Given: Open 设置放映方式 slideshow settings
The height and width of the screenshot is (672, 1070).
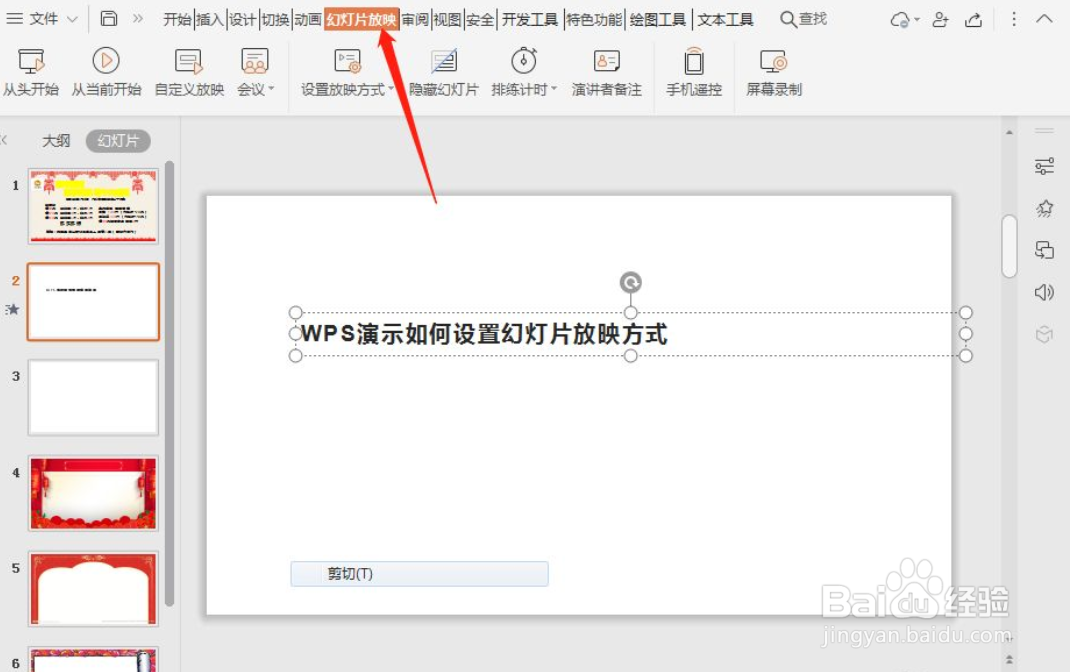Looking at the screenshot, I should click(x=347, y=72).
